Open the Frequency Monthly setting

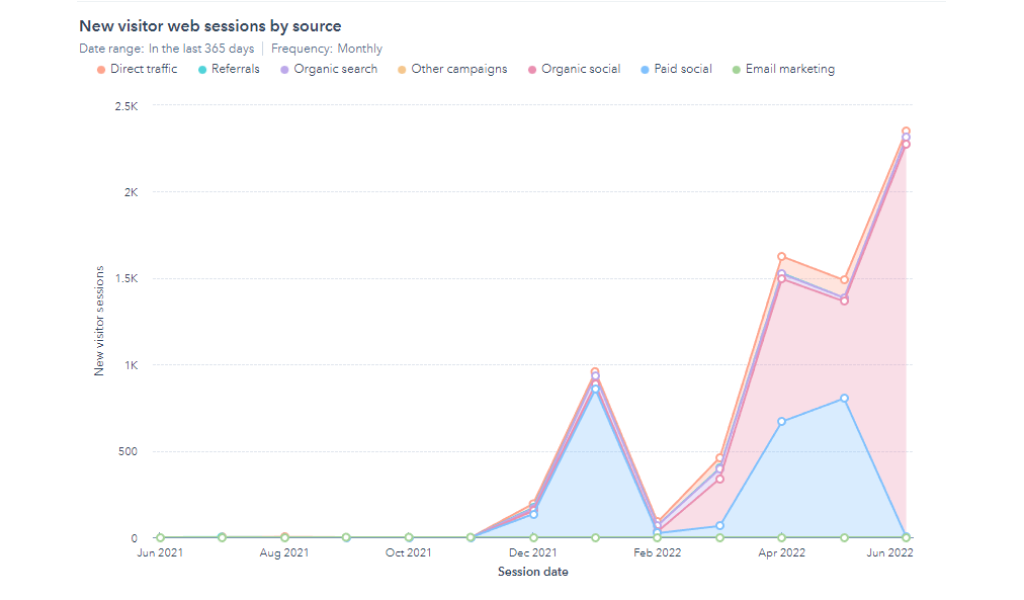coord(326,49)
